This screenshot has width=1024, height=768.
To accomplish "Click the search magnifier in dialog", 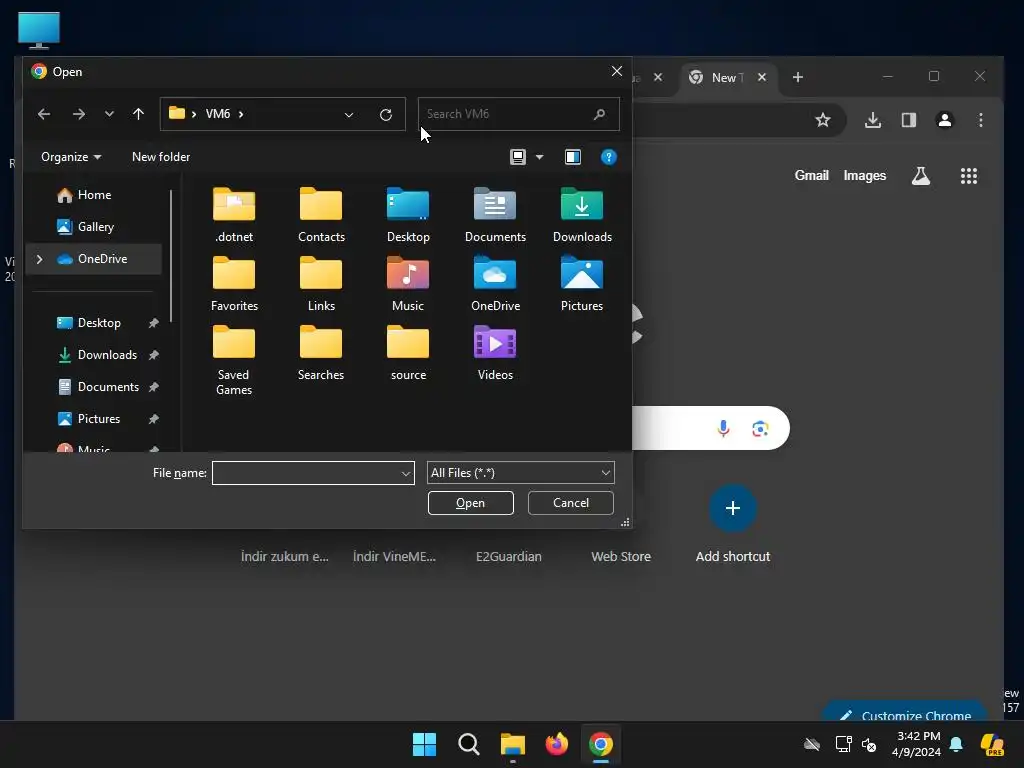I will click(599, 114).
